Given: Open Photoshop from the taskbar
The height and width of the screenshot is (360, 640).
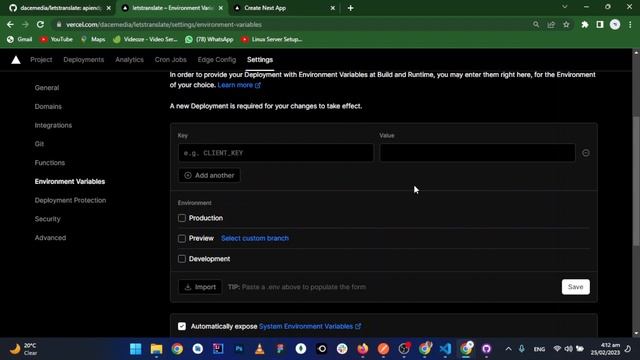Looking at the screenshot, I should [x=239, y=349].
